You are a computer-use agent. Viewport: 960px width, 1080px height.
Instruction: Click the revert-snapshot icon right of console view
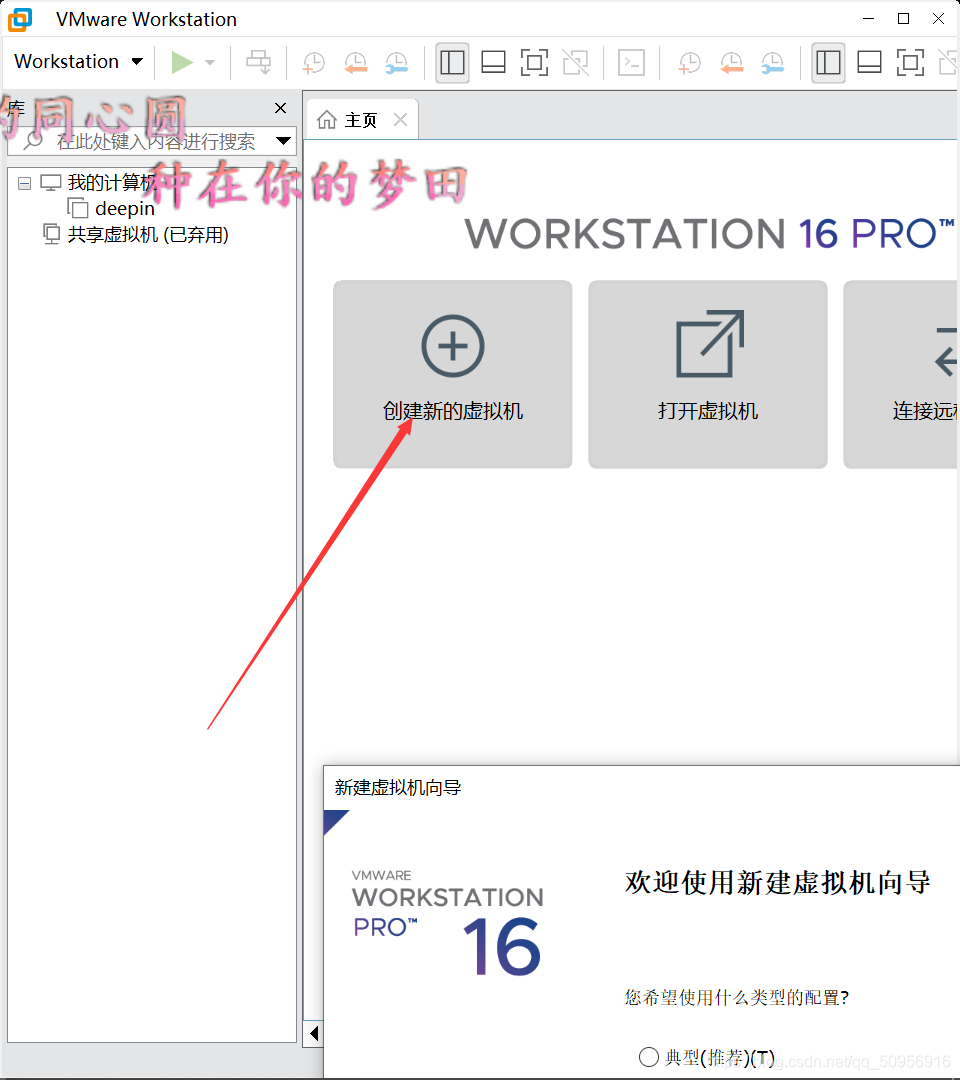tap(731, 63)
